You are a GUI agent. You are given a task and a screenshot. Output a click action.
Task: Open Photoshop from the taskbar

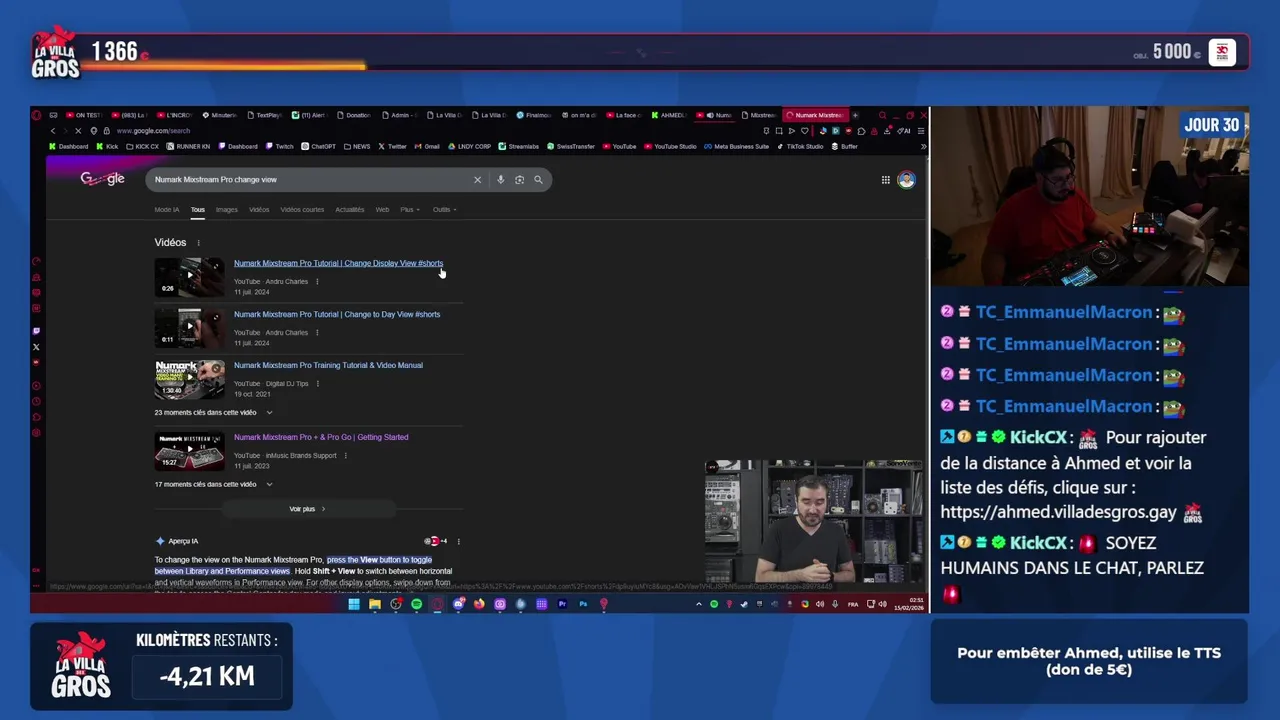pos(583,604)
